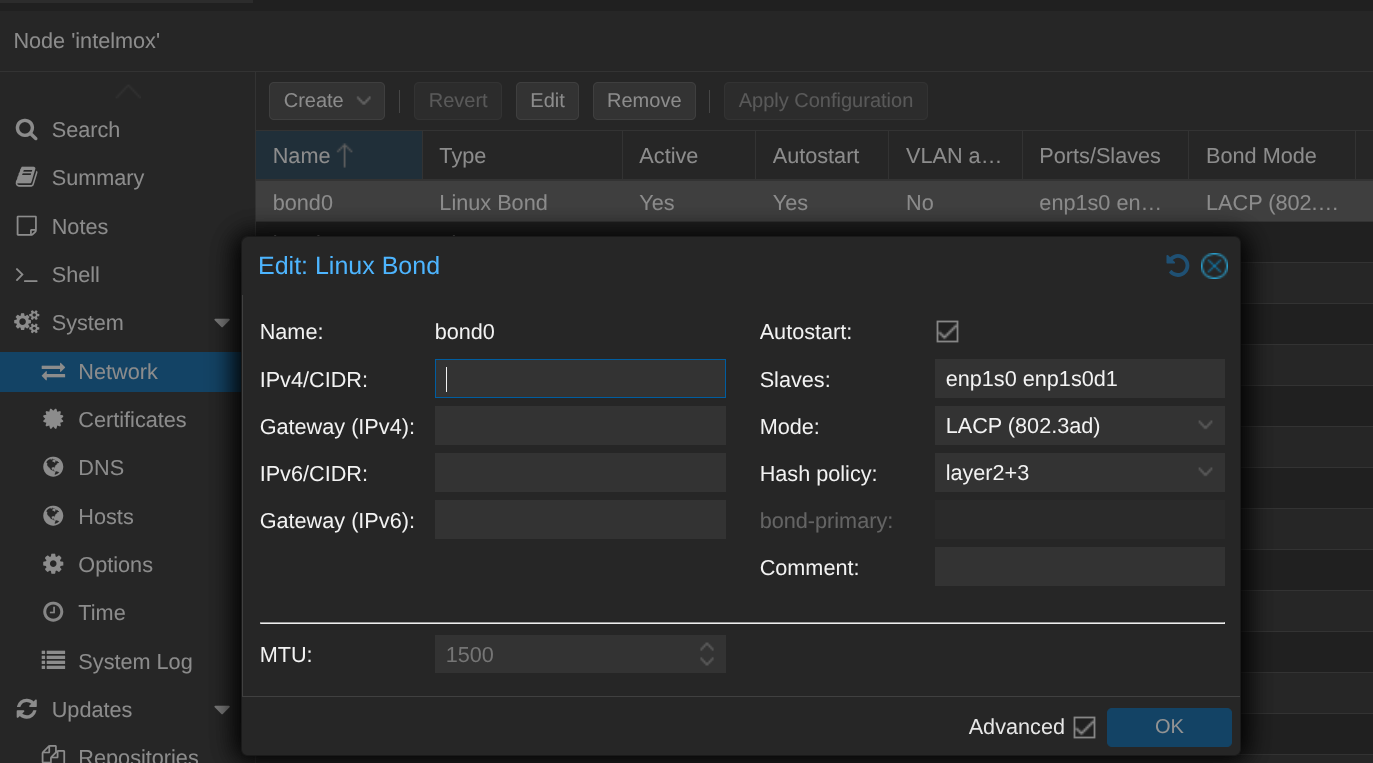
Task: Click the Notes sticky-note icon
Action: [27, 227]
